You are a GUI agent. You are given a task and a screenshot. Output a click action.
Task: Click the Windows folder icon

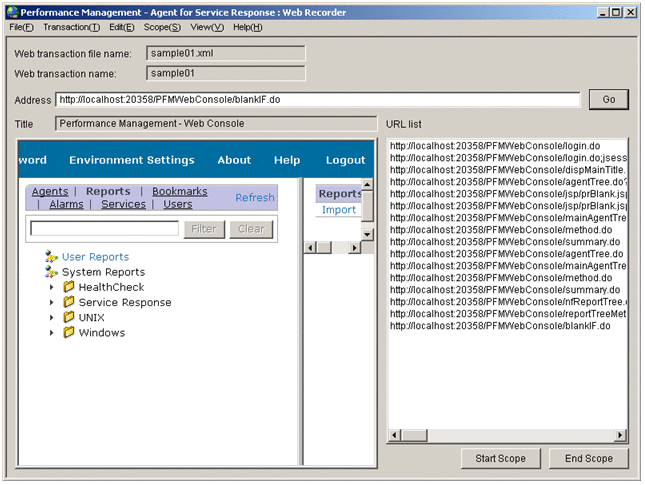(68, 332)
